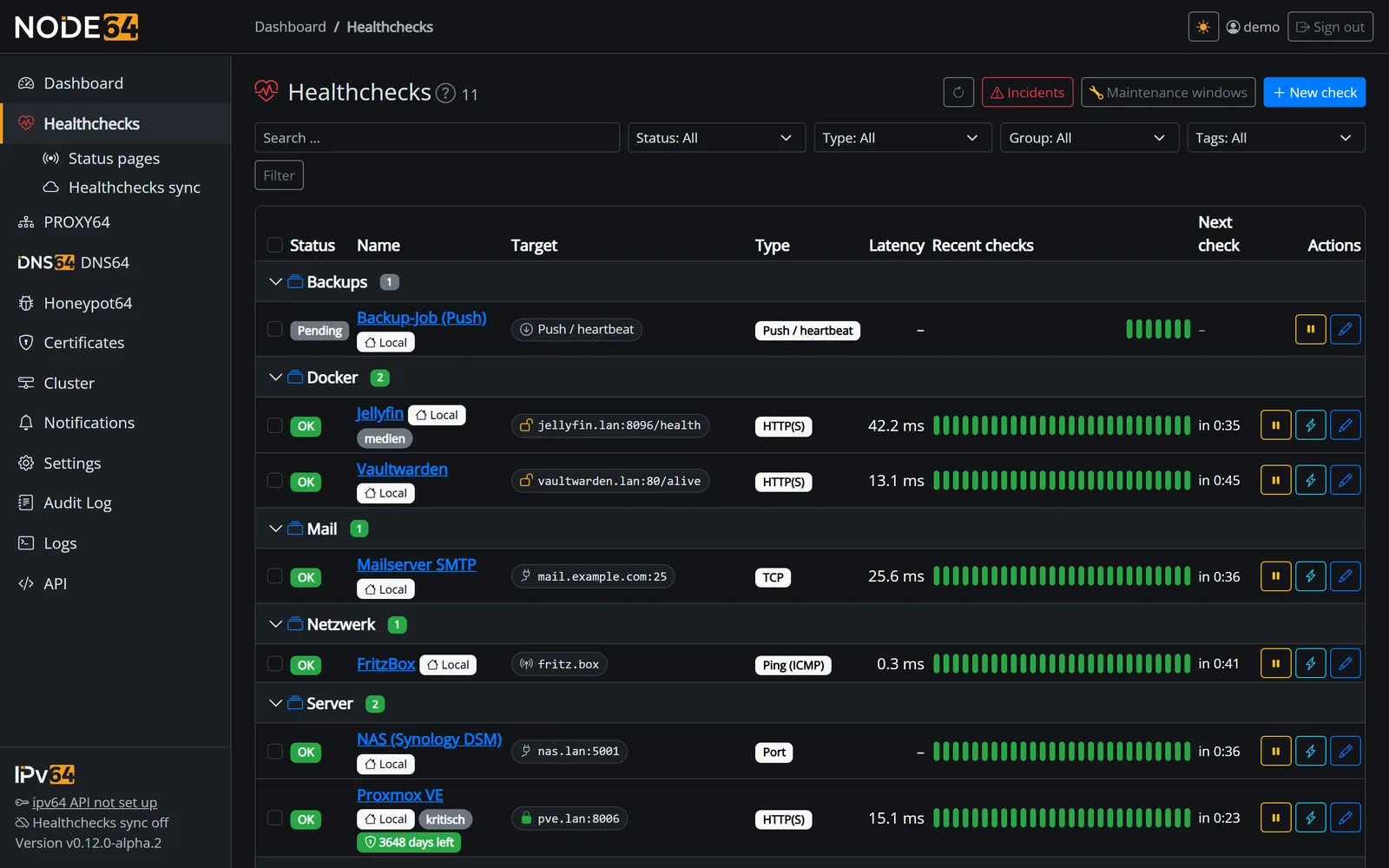Screen dimensions: 1389x868
Task: Select the Backup-Job (Push) row checkbox
Action: 275,330
